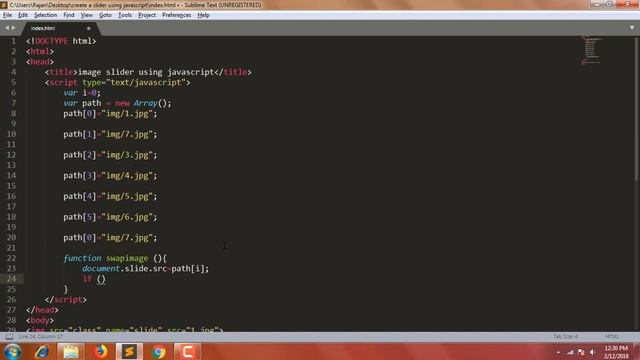
Task: Open Google Chrome from the taskbar
Action: [x=158, y=351]
